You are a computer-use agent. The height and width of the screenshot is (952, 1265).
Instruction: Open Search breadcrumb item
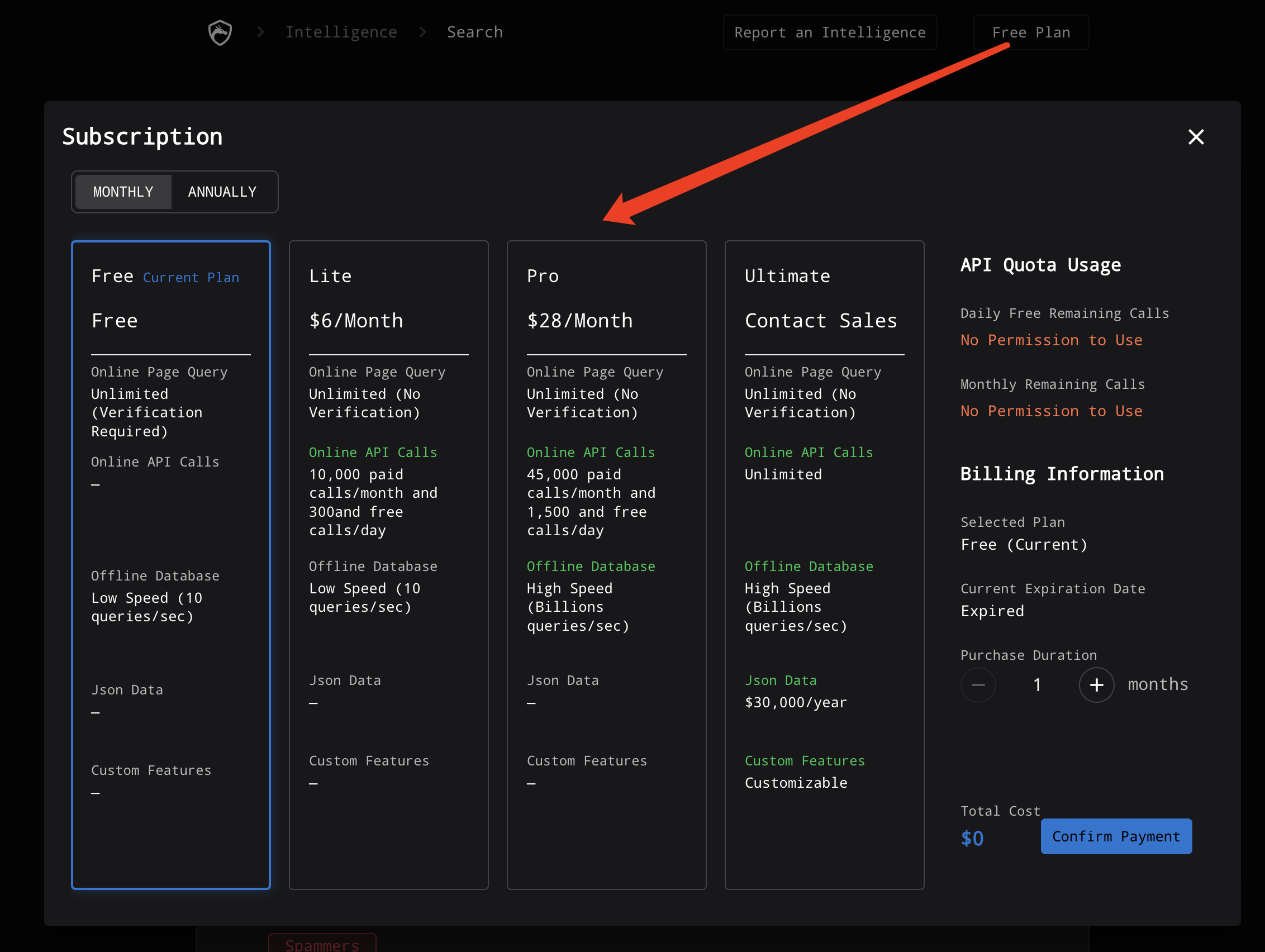click(x=475, y=32)
